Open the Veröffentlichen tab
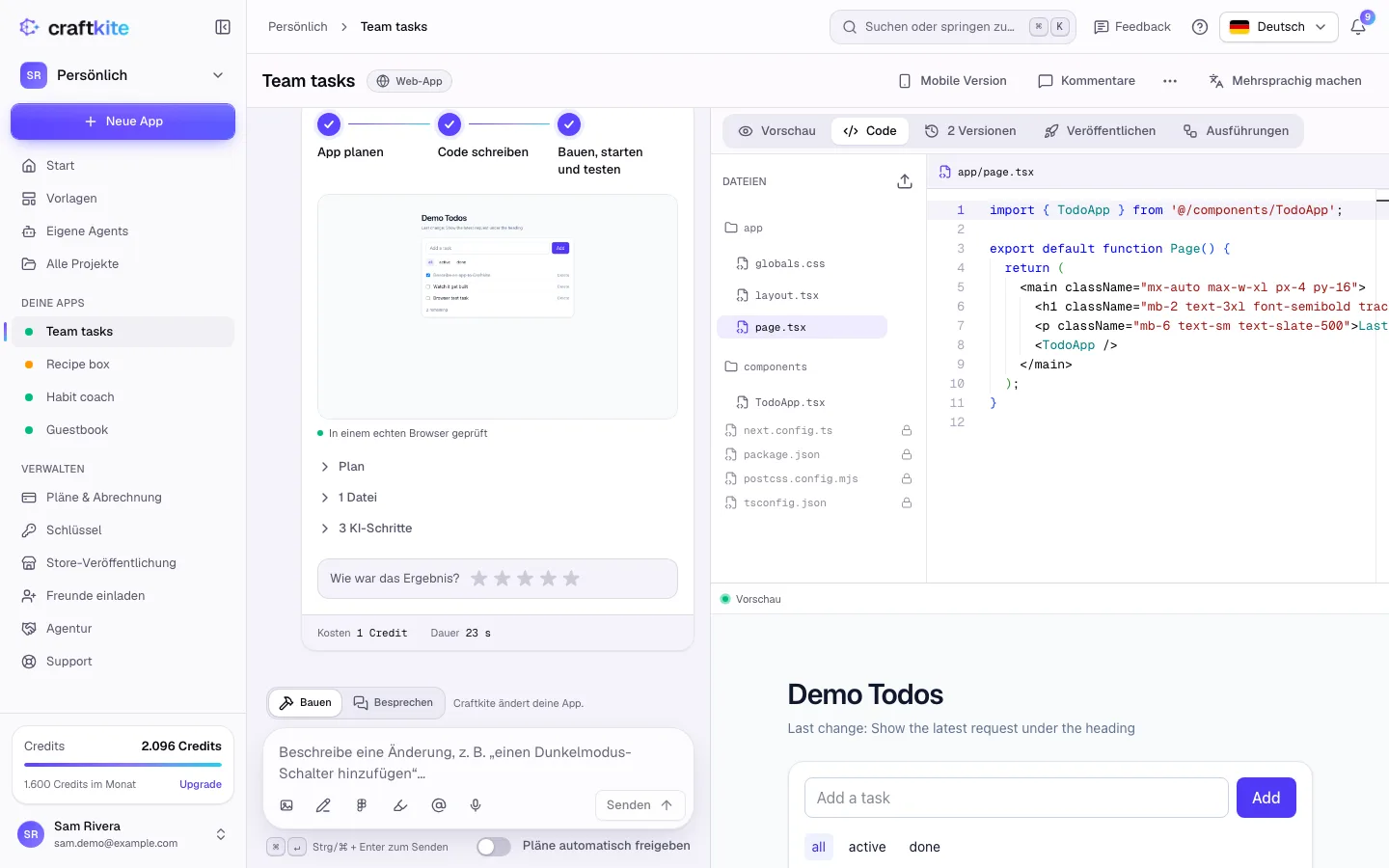The image size is (1389, 868). click(x=1100, y=131)
